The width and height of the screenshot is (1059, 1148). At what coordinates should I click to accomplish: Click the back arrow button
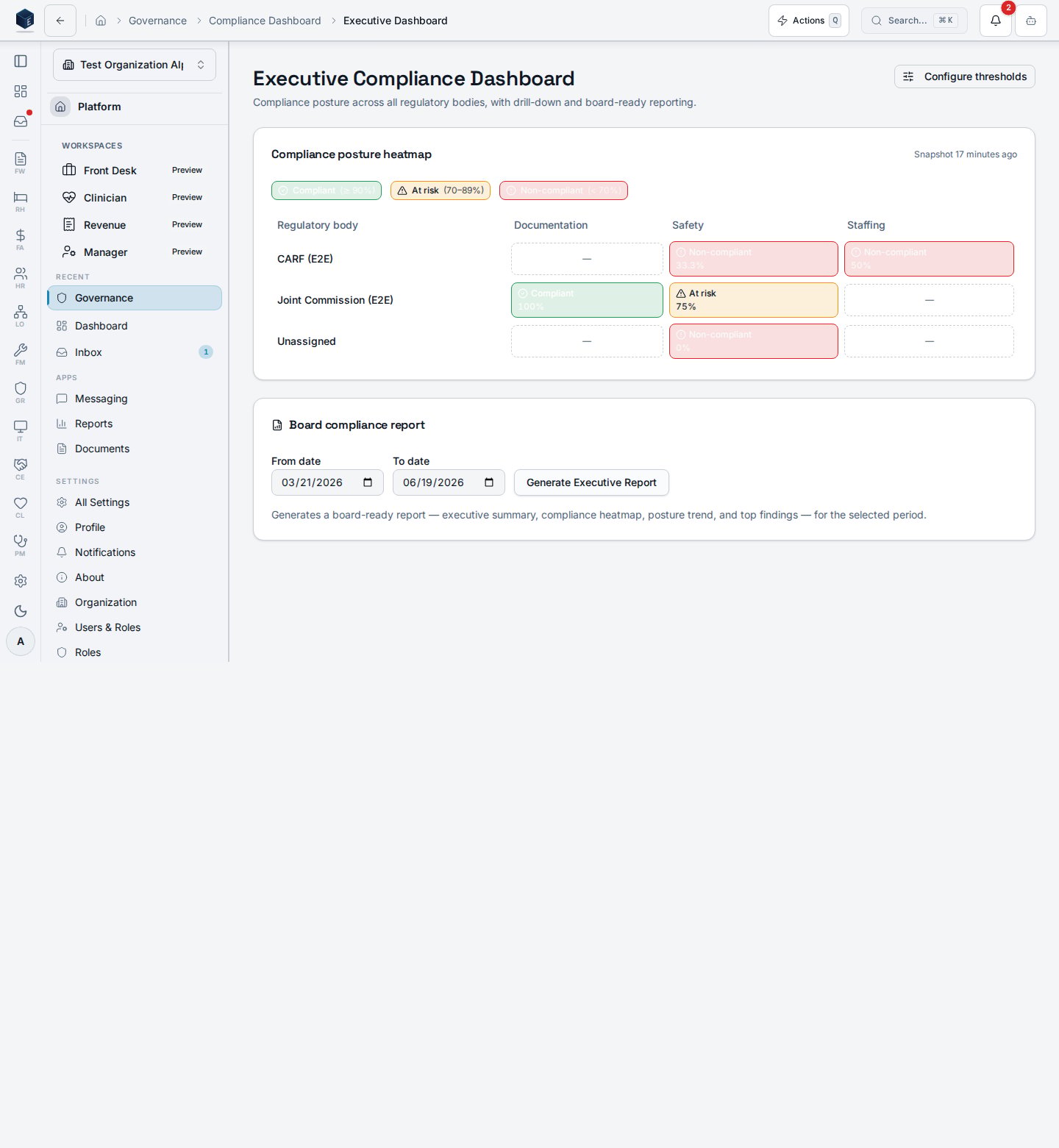[x=60, y=21]
